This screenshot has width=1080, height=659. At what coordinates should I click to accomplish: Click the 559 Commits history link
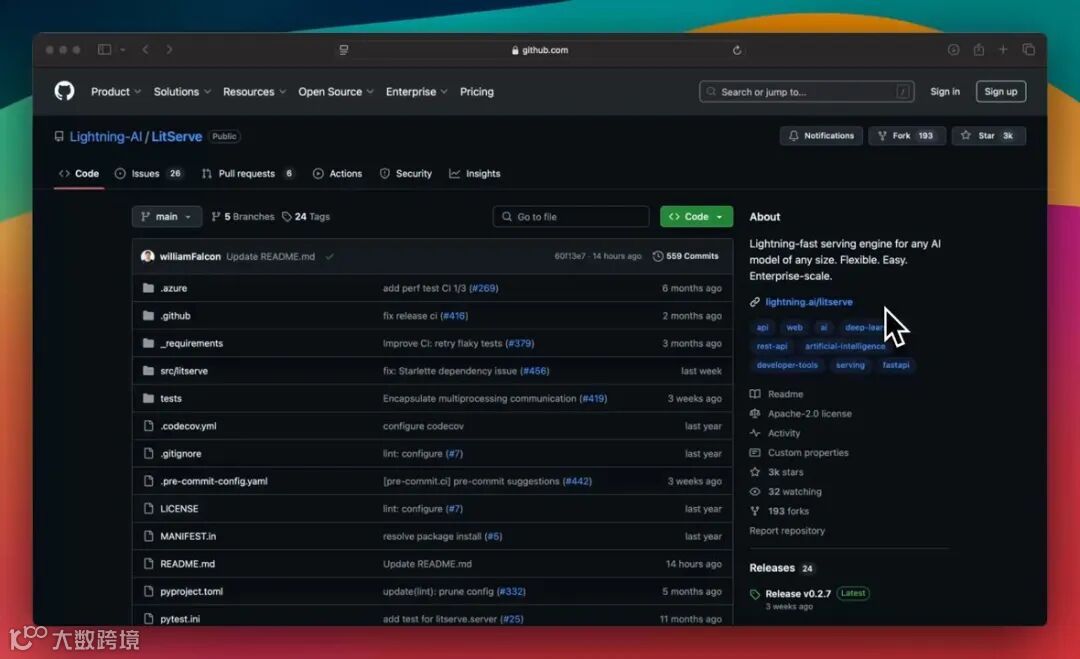pyautogui.click(x=685, y=256)
